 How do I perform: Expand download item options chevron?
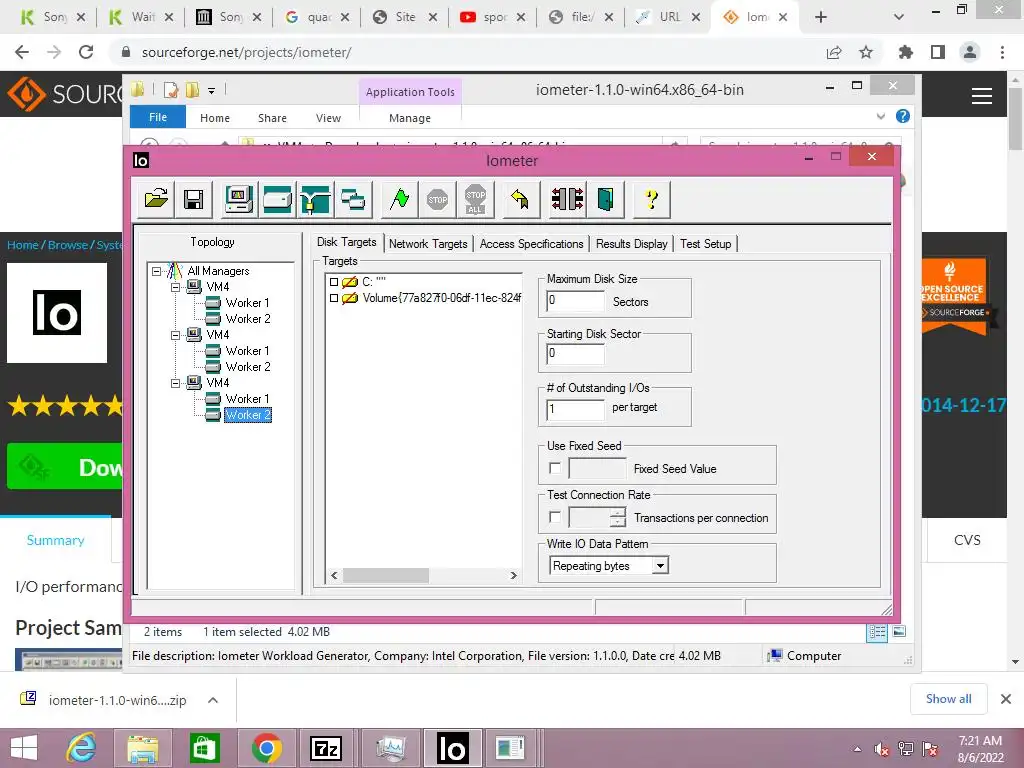(212, 700)
